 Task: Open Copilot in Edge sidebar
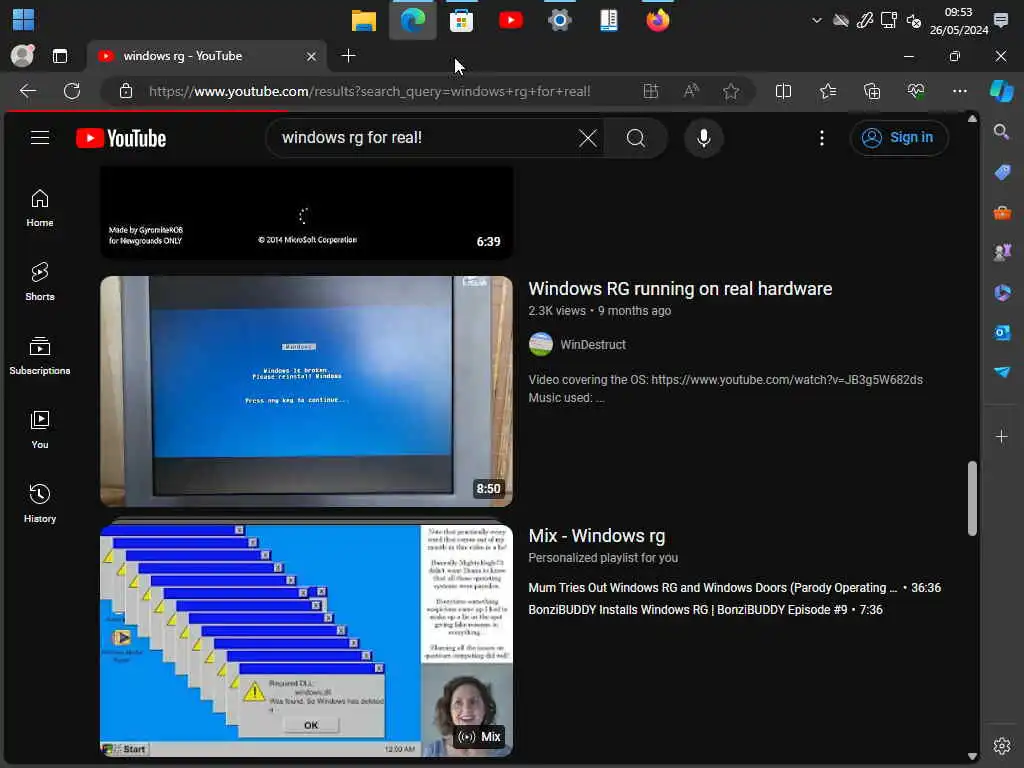1001,91
